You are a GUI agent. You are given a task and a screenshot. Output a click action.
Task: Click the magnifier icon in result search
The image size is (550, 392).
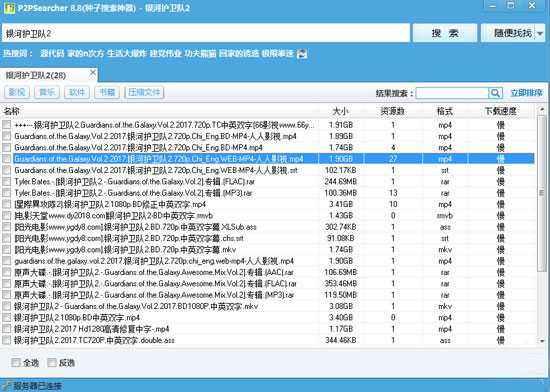(x=495, y=93)
